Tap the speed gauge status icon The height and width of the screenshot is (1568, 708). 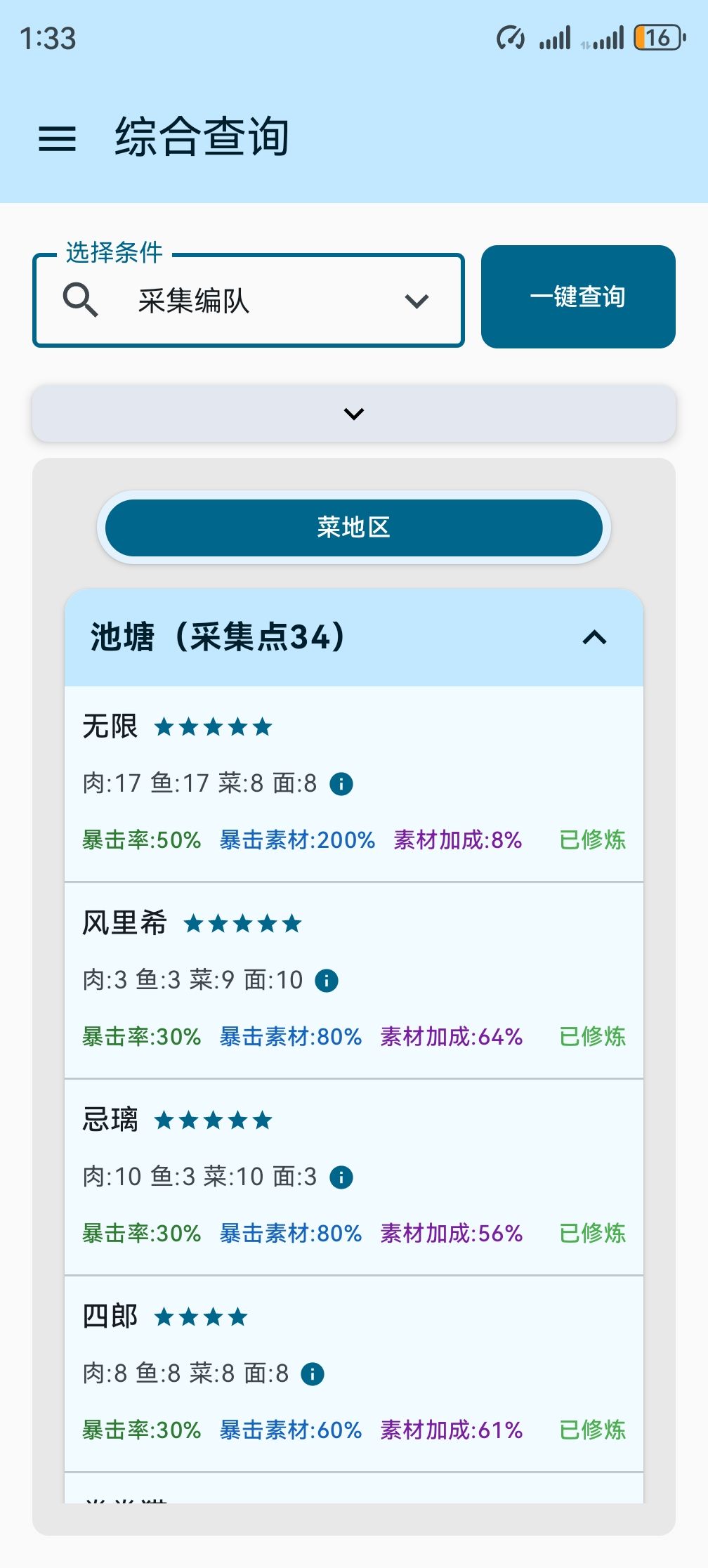[510, 38]
